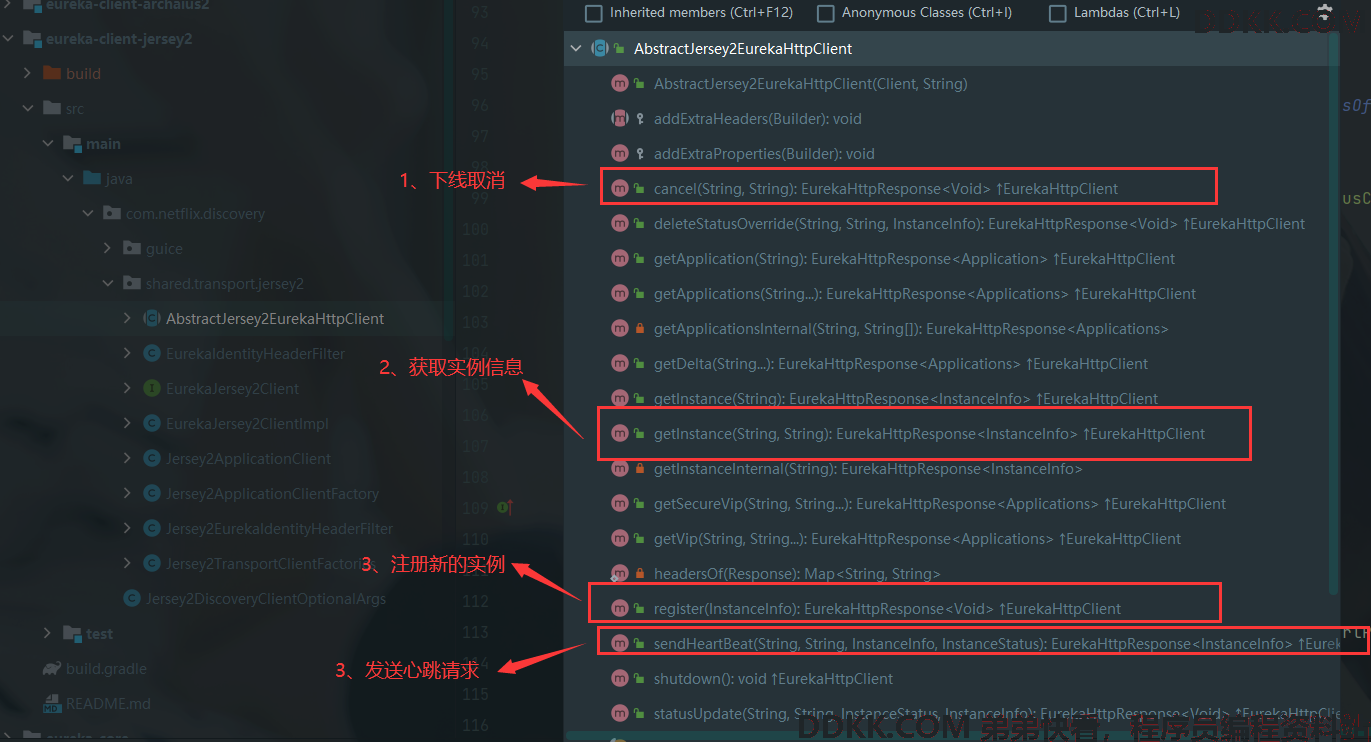Select getInstance(String) single-argument method

click(x=906, y=399)
